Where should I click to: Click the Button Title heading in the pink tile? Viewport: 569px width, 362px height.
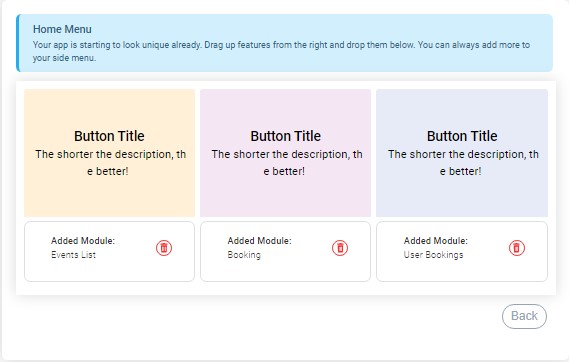tap(286, 136)
